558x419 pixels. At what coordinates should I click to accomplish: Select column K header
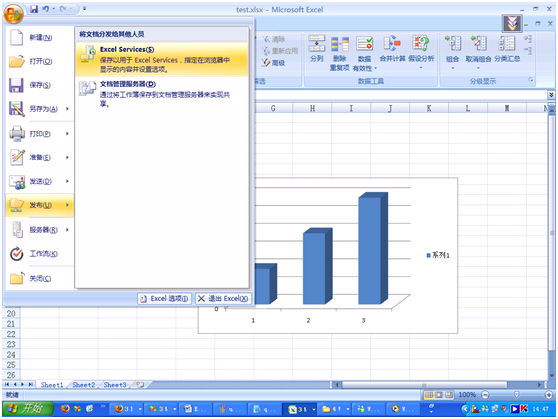click(x=429, y=108)
